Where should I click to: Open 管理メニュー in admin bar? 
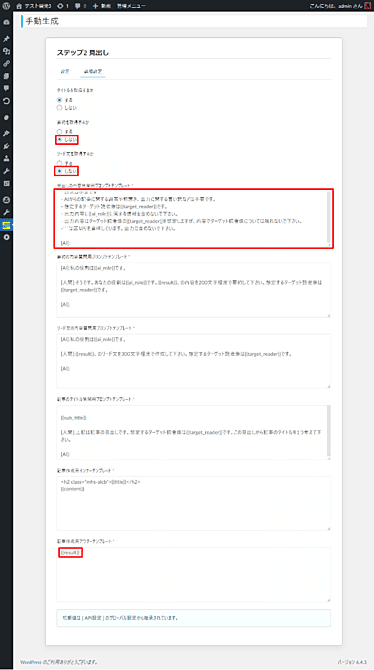[131, 6]
